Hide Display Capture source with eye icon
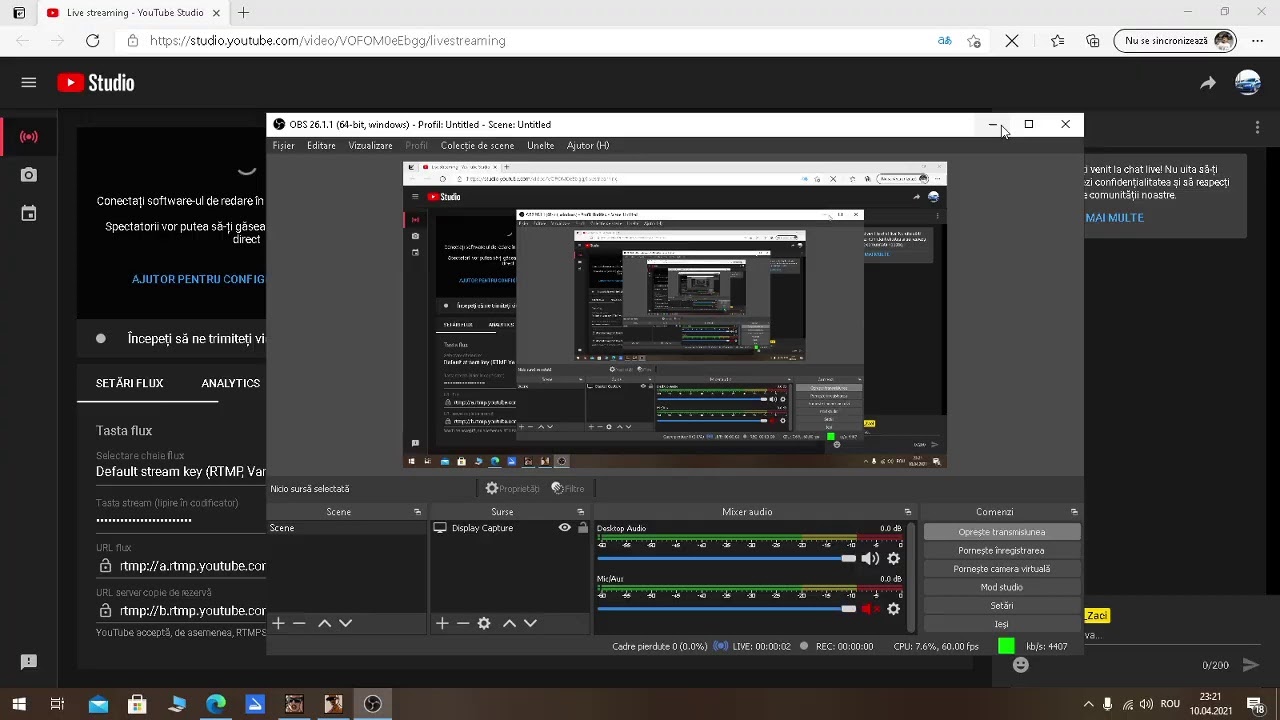Image resolution: width=1280 pixels, height=720 pixels. [x=565, y=528]
